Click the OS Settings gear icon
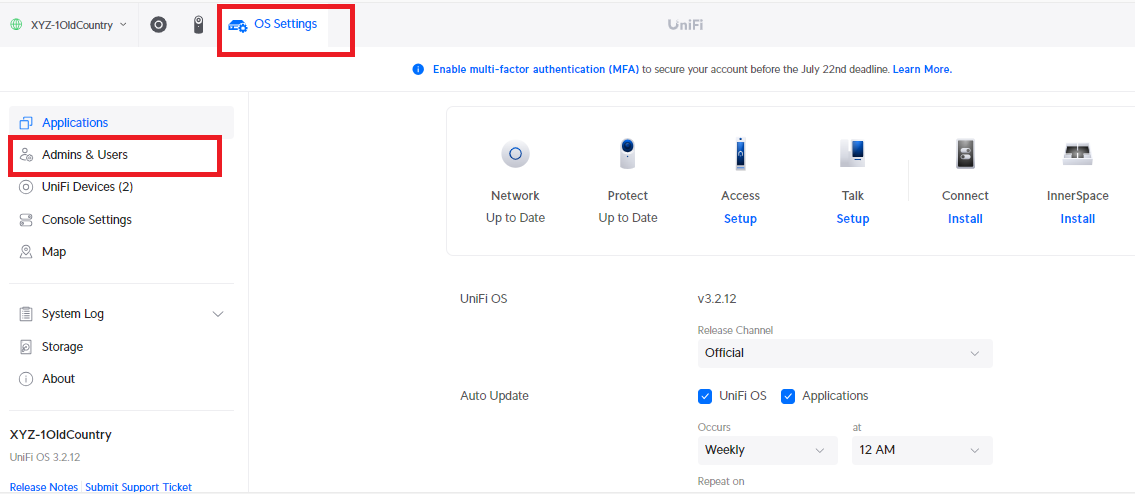 click(x=237, y=25)
